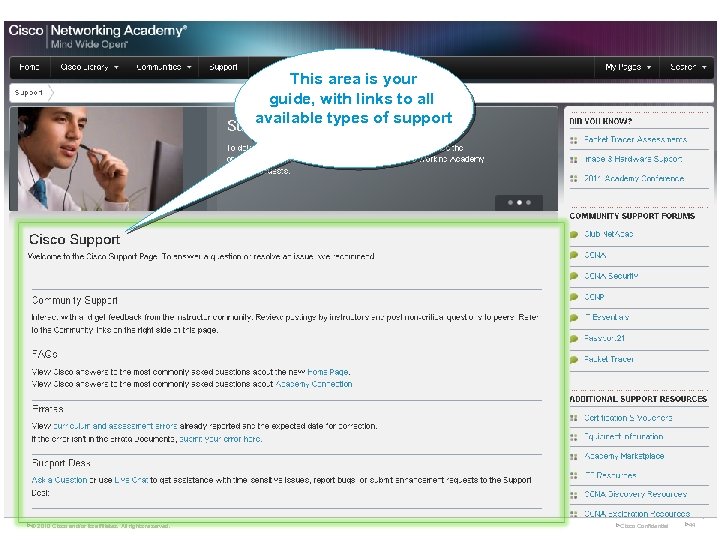Open the Club NetAcad forum
The image size is (720, 540).
608,234
